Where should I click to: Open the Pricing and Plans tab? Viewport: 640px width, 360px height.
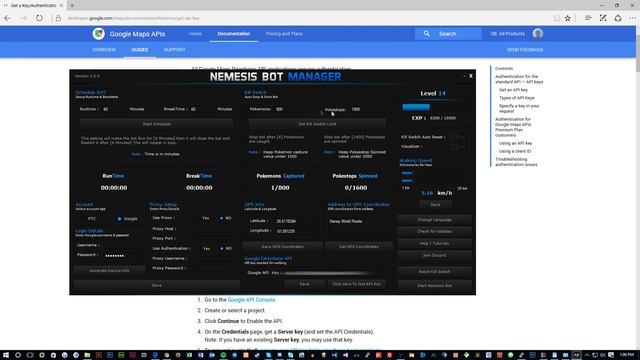pos(284,34)
